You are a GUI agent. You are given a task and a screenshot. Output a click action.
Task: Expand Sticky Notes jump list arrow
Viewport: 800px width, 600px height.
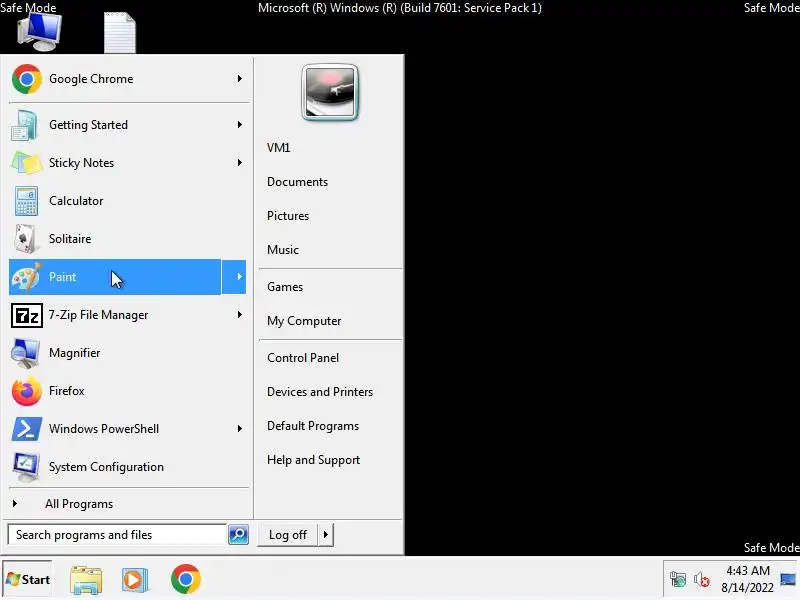[239, 162]
